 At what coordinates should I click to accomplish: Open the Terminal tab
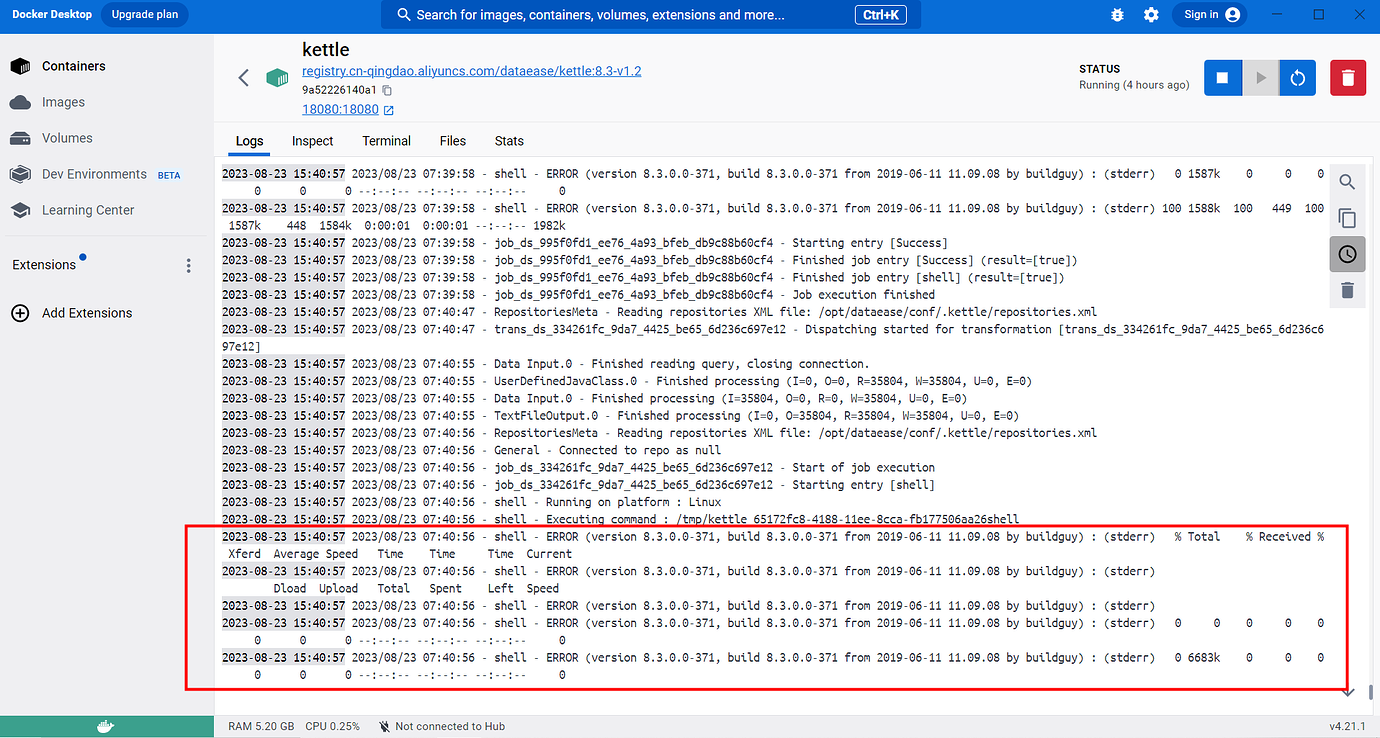[x=386, y=141]
